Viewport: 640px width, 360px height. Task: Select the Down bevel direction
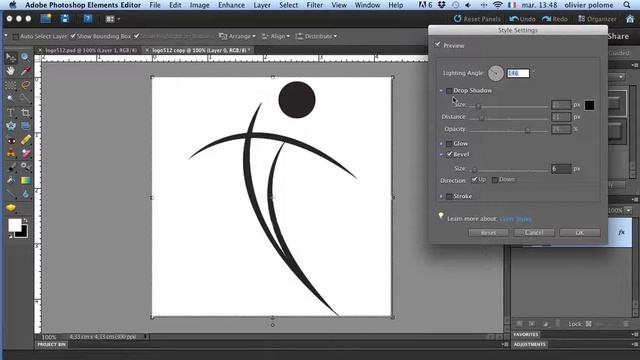point(495,180)
